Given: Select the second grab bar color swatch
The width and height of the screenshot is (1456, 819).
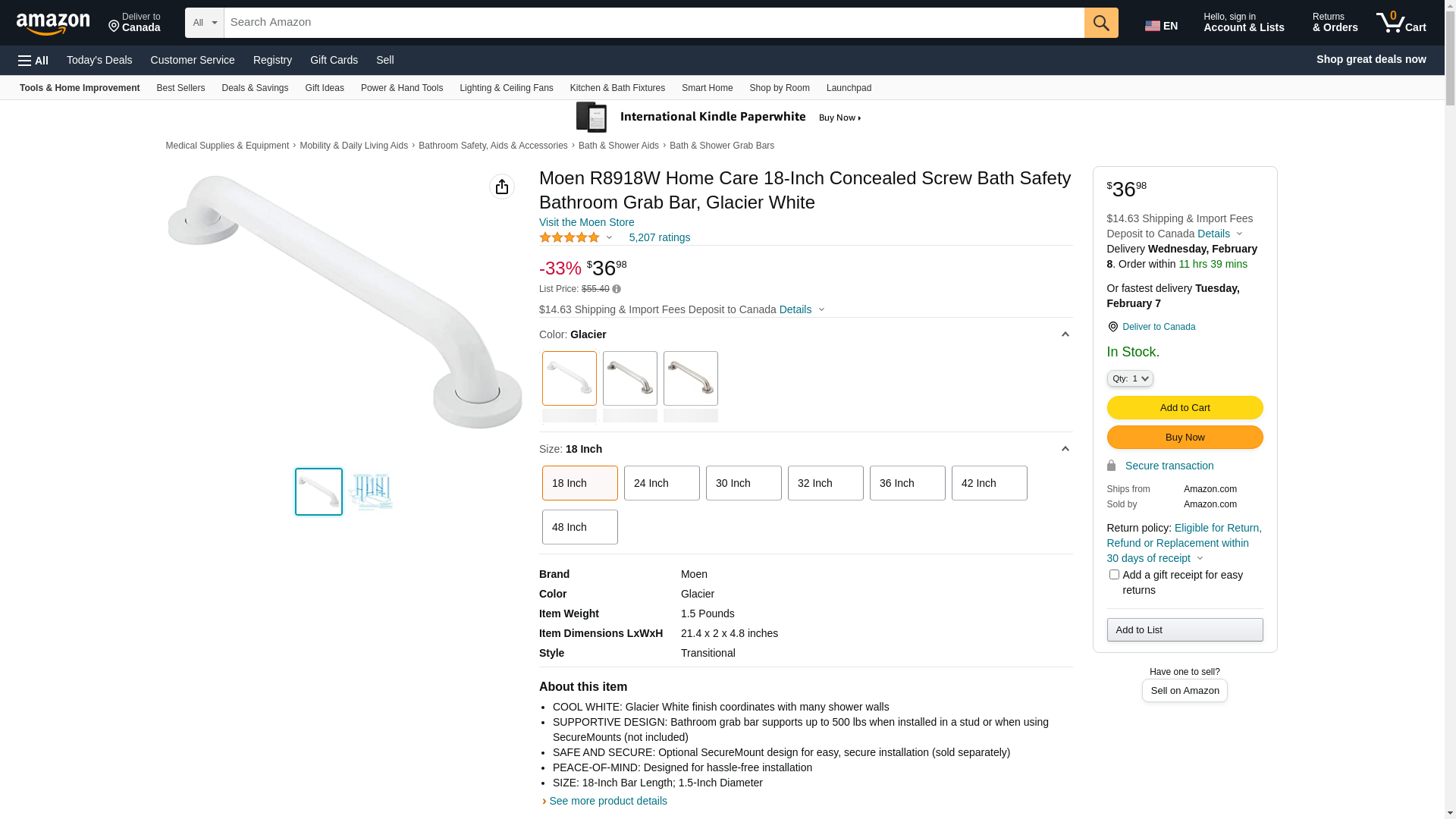Looking at the screenshot, I should click(x=629, y=378).
